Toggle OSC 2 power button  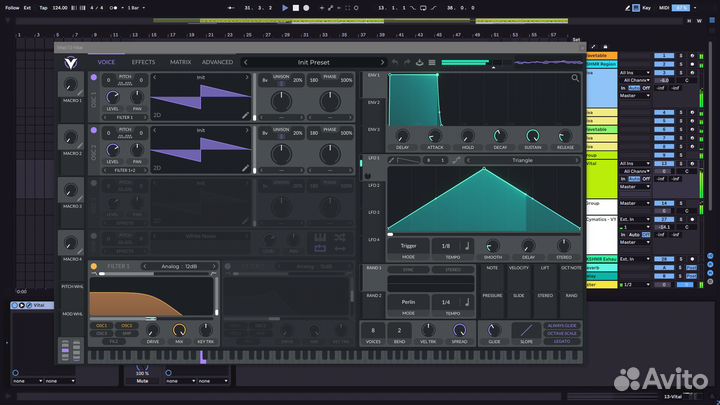pos(94,130)
